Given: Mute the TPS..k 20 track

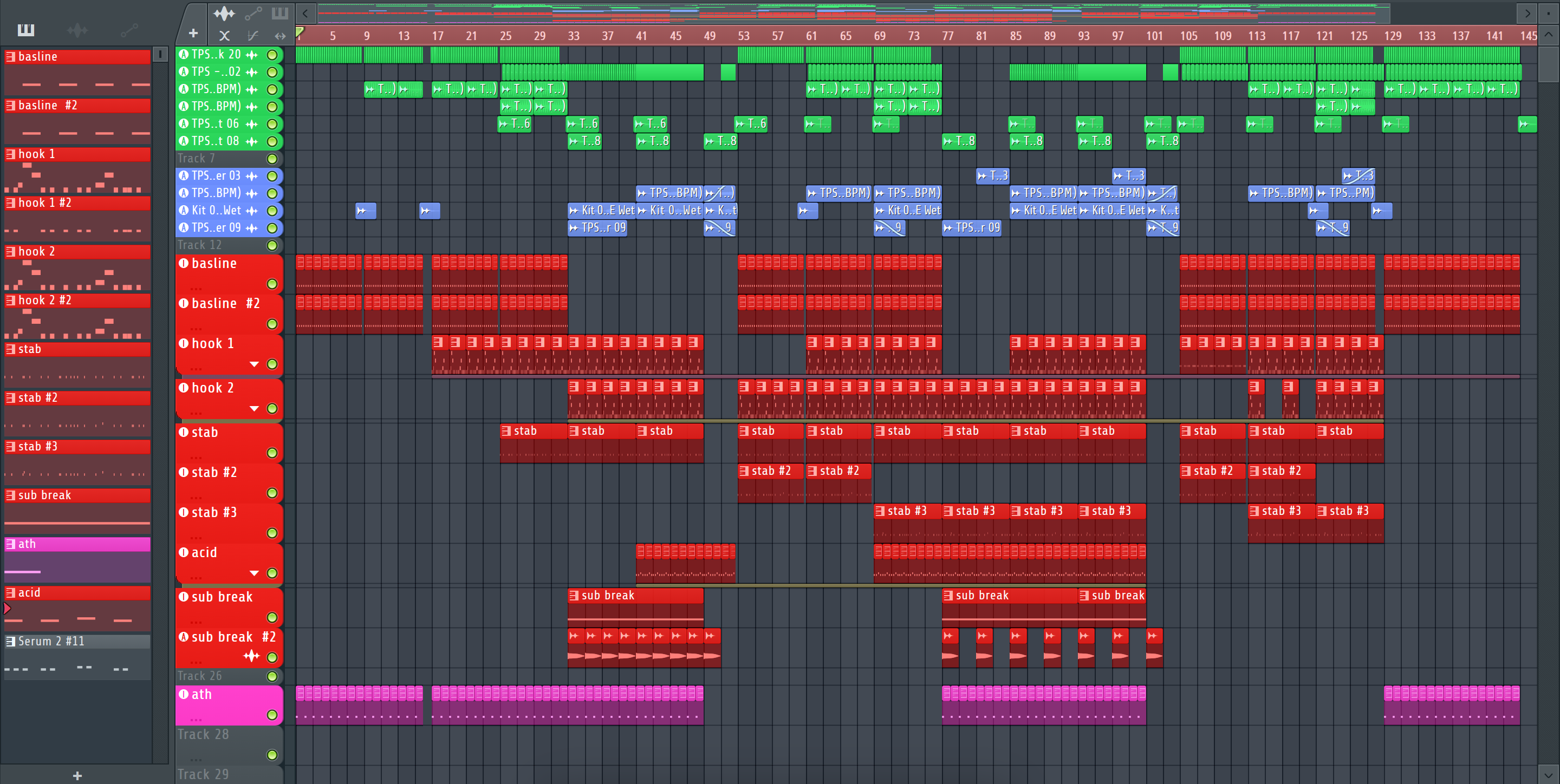Looking at the screenshot, I should pos(272,55).
